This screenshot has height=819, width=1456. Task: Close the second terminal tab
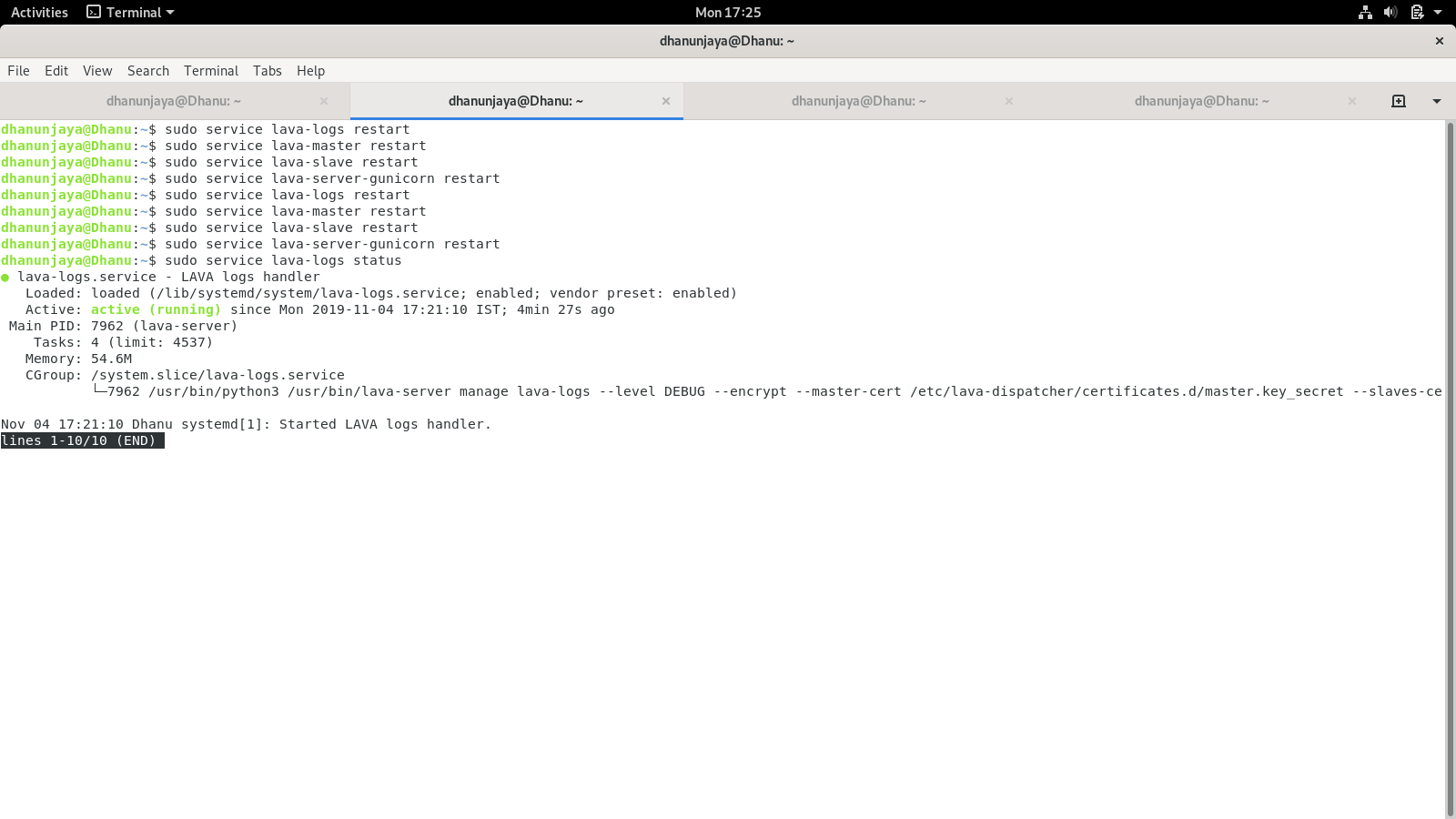tap(666, 101)
